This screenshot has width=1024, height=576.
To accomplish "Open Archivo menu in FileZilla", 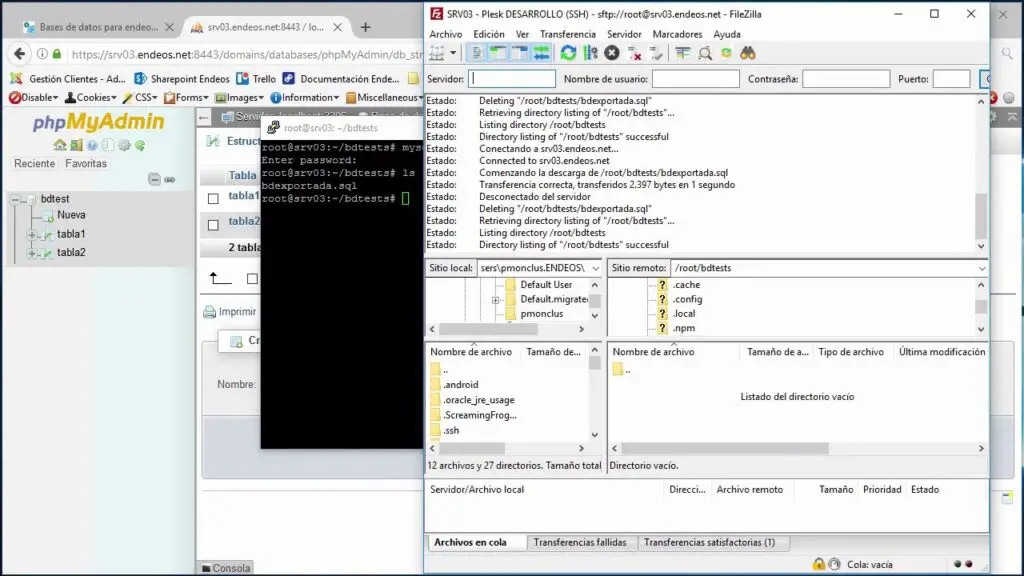I will point(445,34).
